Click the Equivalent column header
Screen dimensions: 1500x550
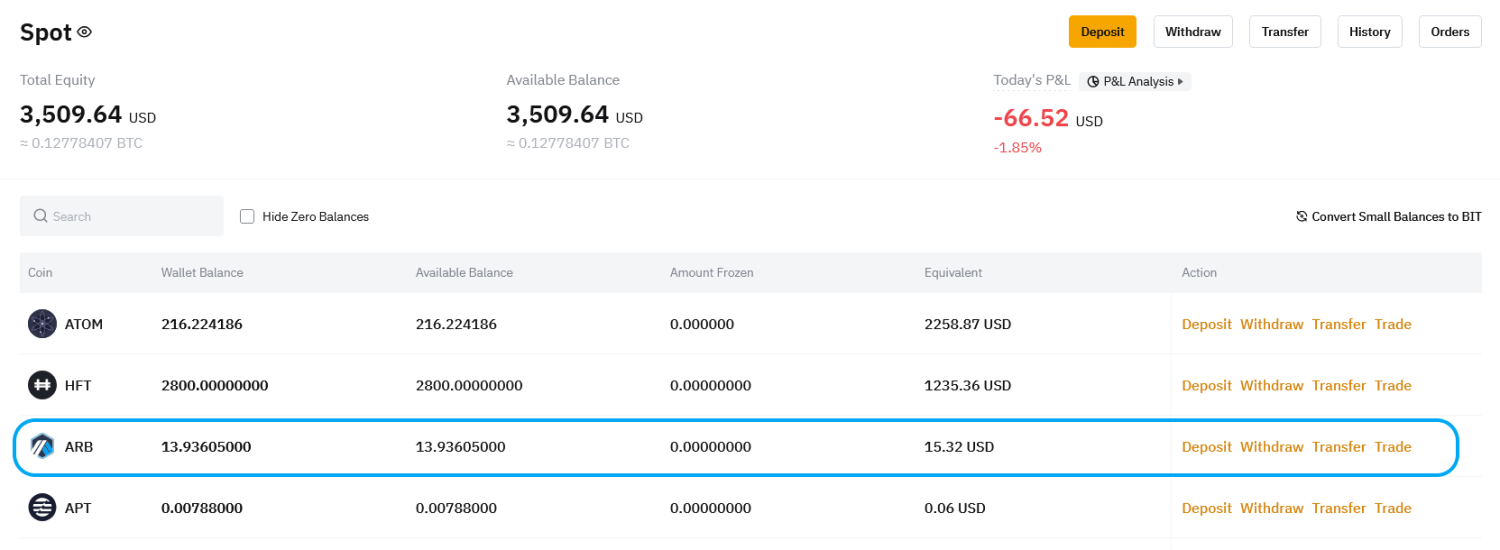coord(953,272)
